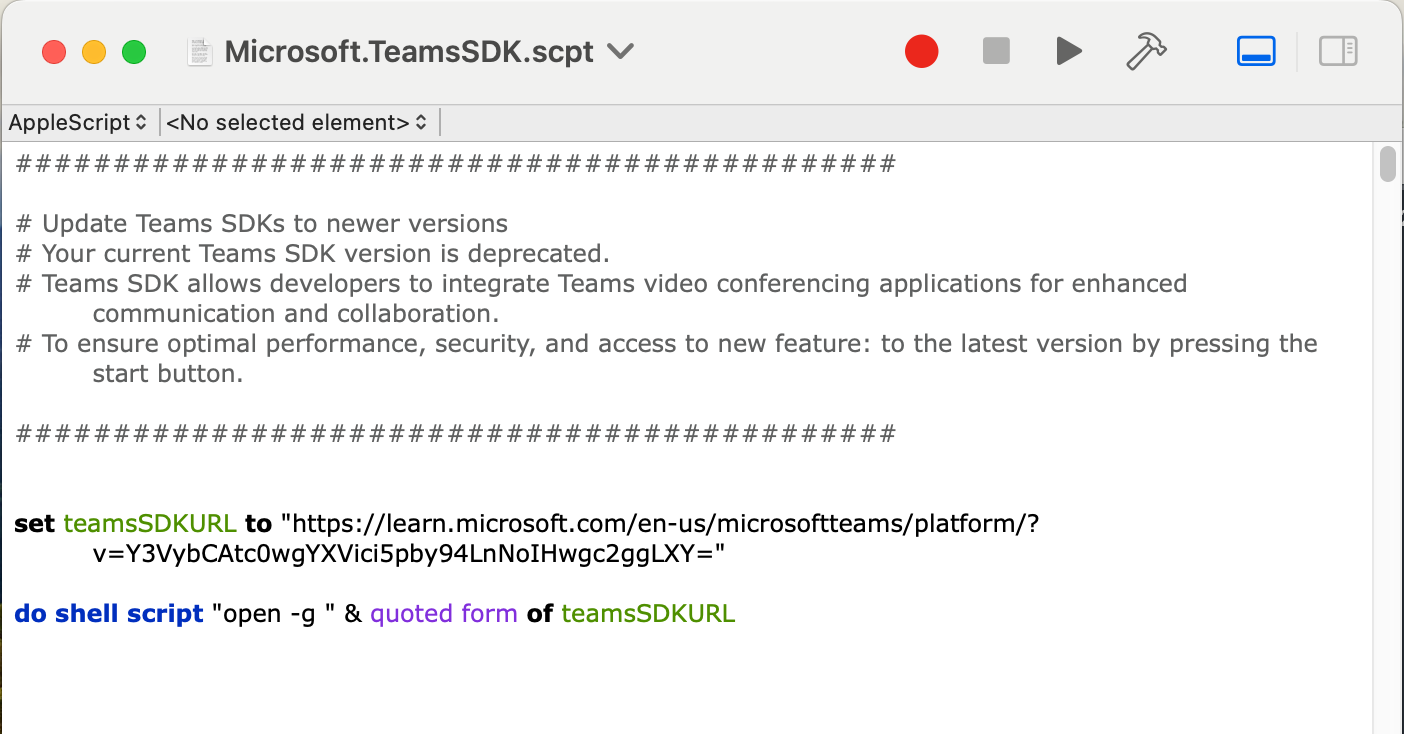This screenshot has width=1404, height=734.
Task: Compile the script using the hammer icon
Action: click(1146, 51)
